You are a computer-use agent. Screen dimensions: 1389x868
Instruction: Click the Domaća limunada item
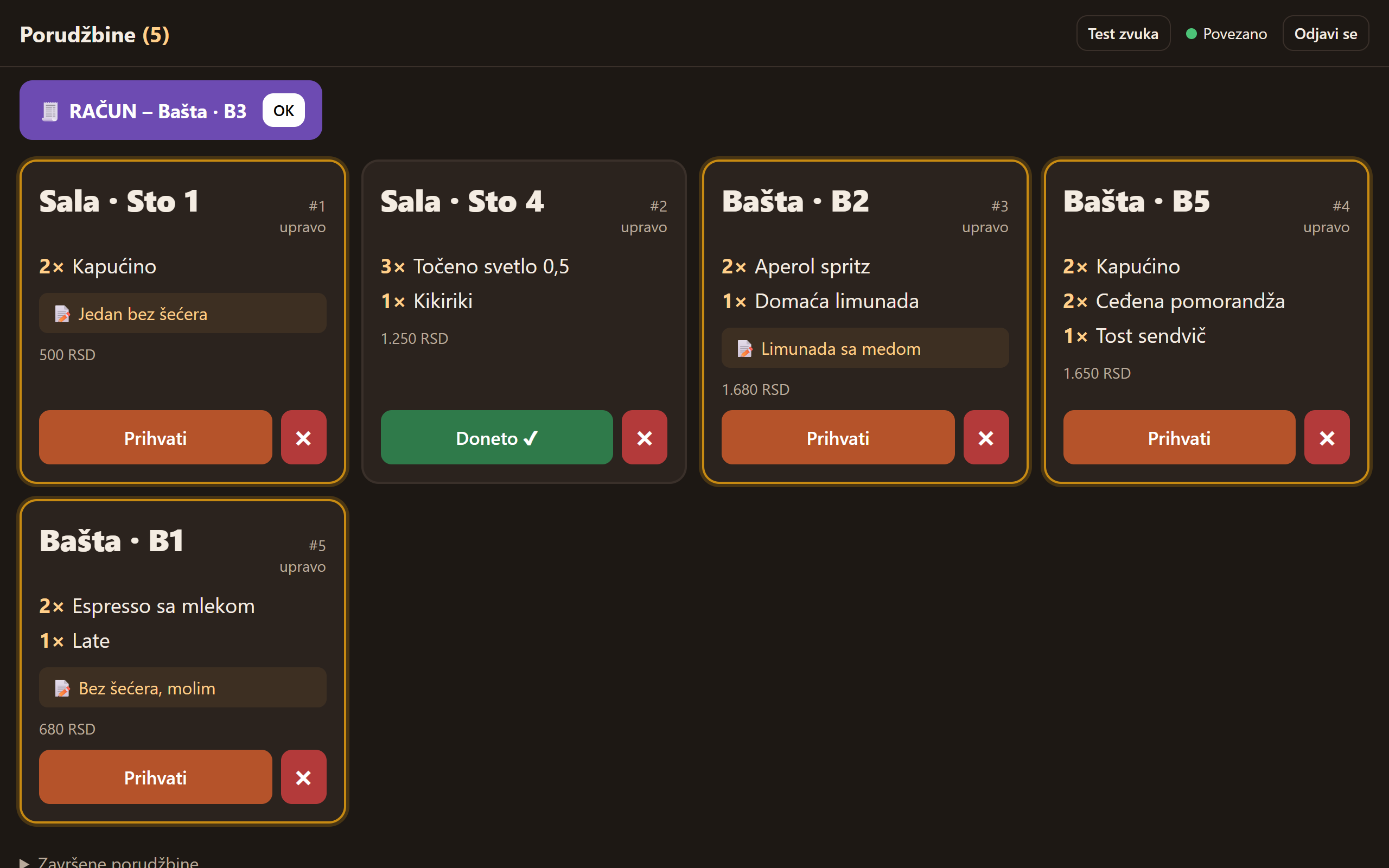(x=836, y=301)
